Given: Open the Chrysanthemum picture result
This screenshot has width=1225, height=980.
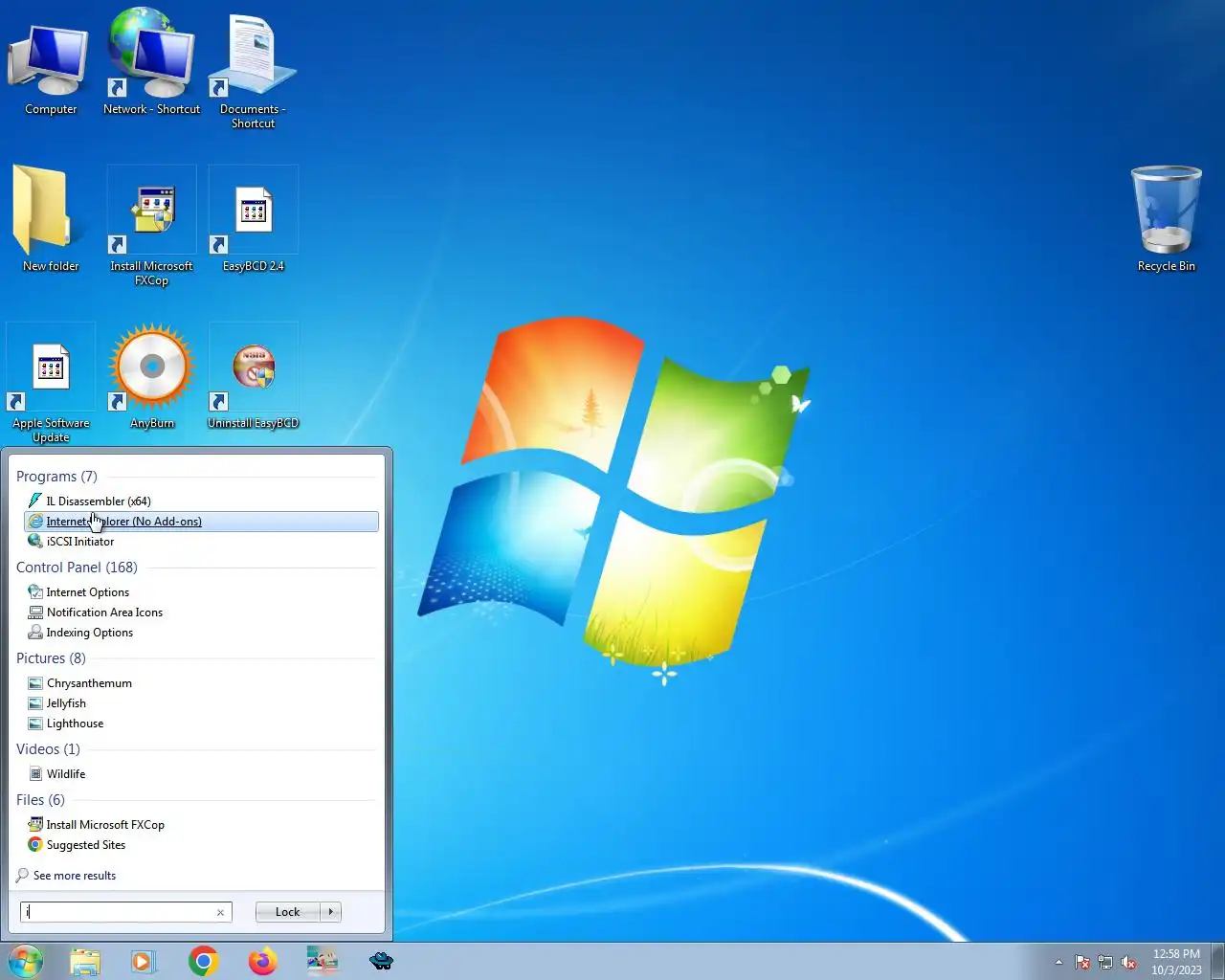Looking at the screenshot, I should point(201,683).
